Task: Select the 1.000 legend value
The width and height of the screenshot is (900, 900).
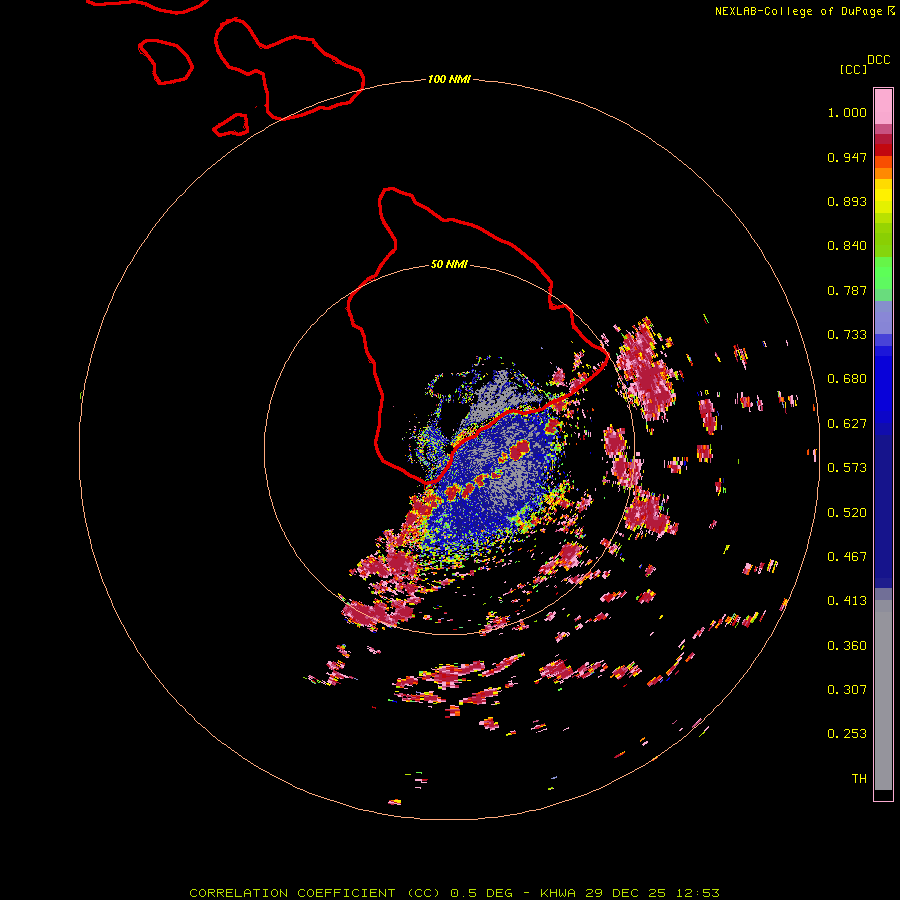Action: (x=847, y=112)
